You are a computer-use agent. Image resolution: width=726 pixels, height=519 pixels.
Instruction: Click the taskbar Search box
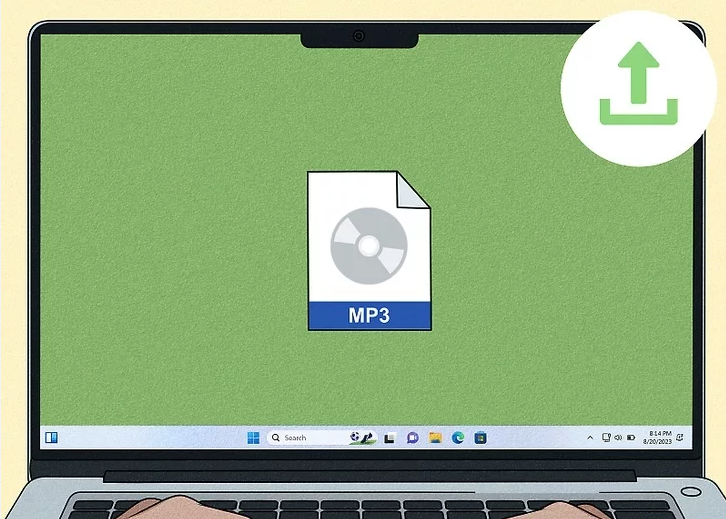(300, 438)
